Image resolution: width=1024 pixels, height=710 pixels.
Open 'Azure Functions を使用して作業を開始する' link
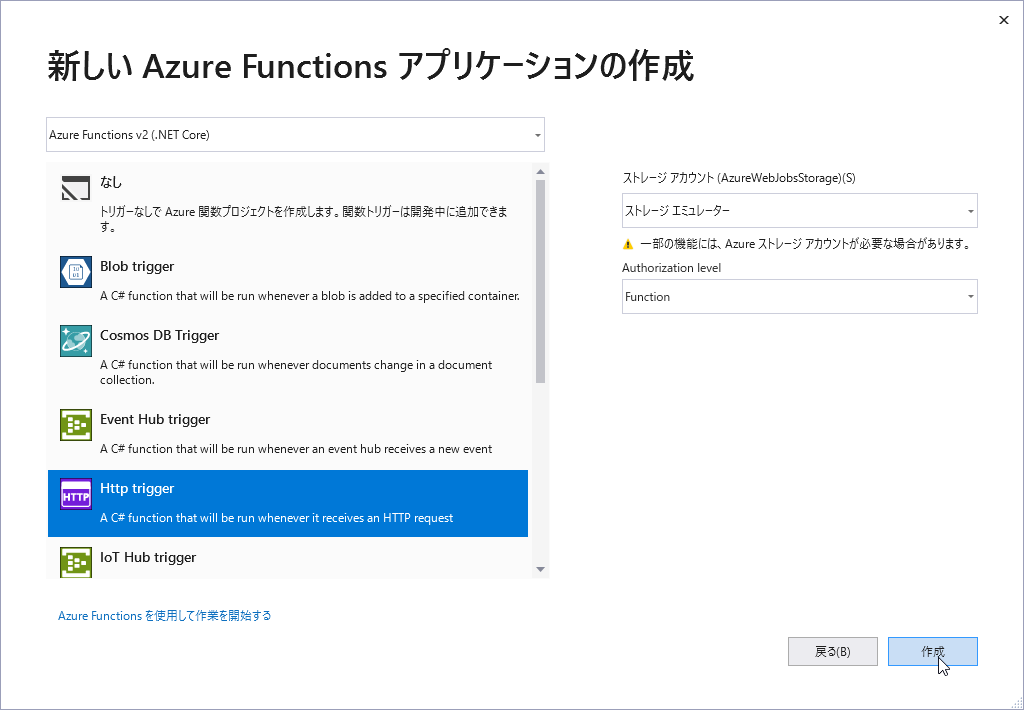coord(165,615)
